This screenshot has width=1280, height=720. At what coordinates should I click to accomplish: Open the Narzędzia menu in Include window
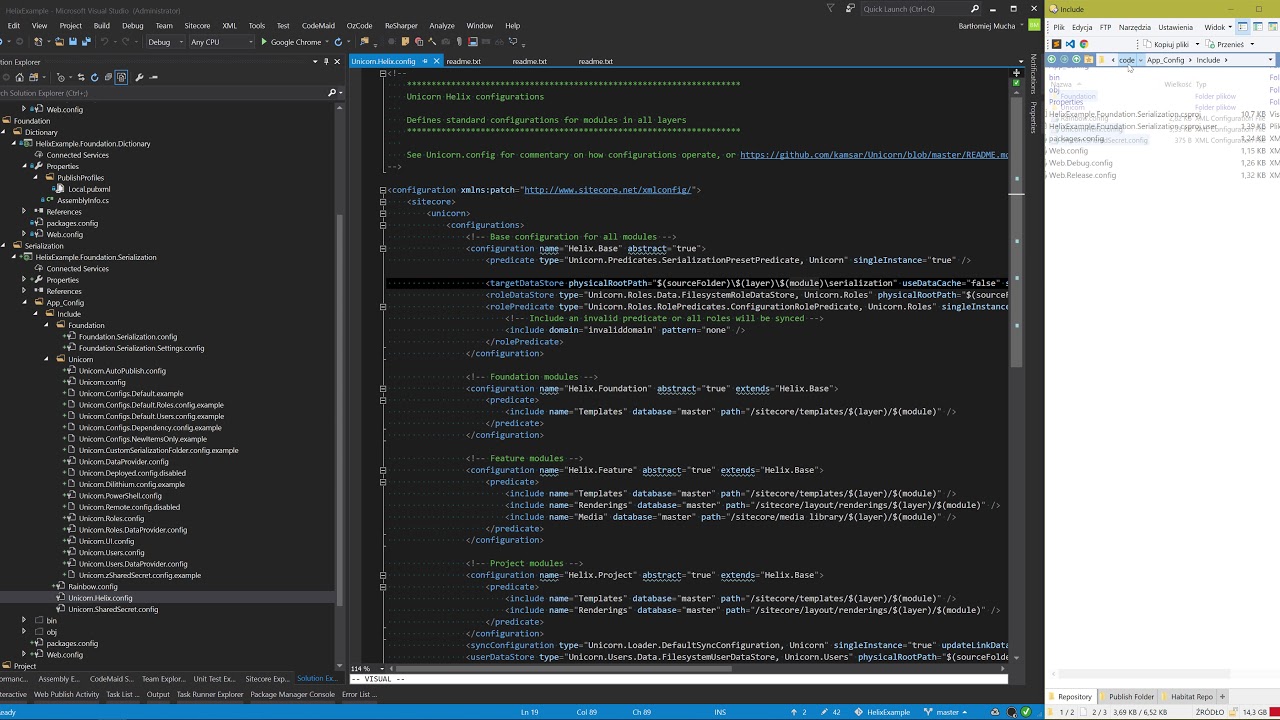pyautogui.click(x=1134, y=27)
